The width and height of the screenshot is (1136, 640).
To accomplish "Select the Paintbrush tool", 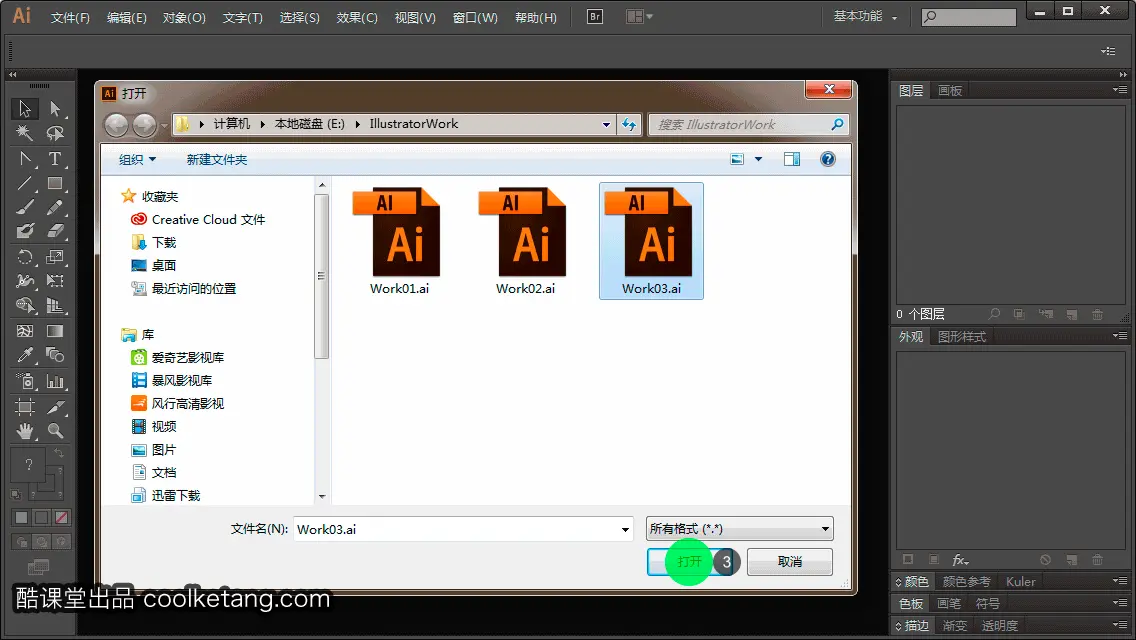I will (x=25, y=207).
